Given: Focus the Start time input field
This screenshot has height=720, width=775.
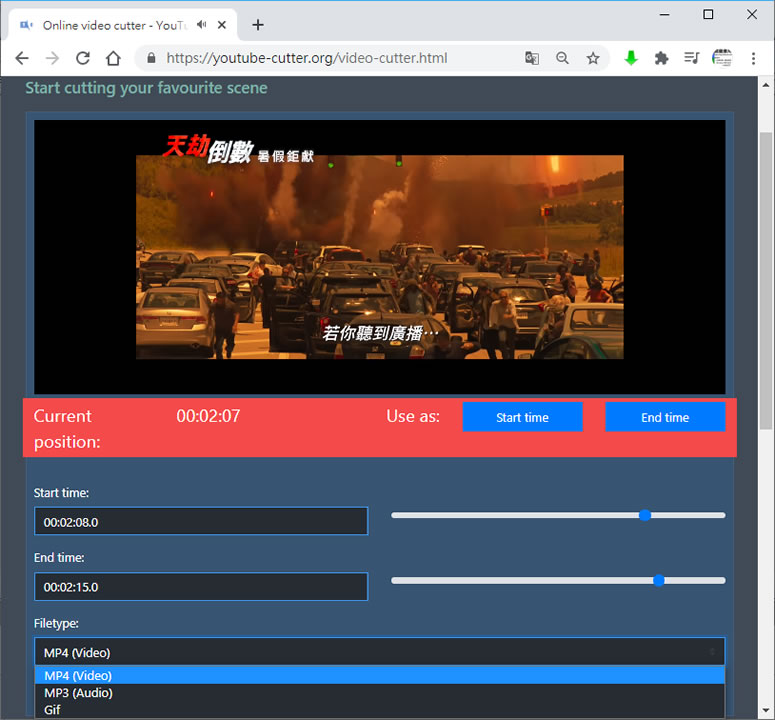Looking at the screenshot, I should 200,521.
